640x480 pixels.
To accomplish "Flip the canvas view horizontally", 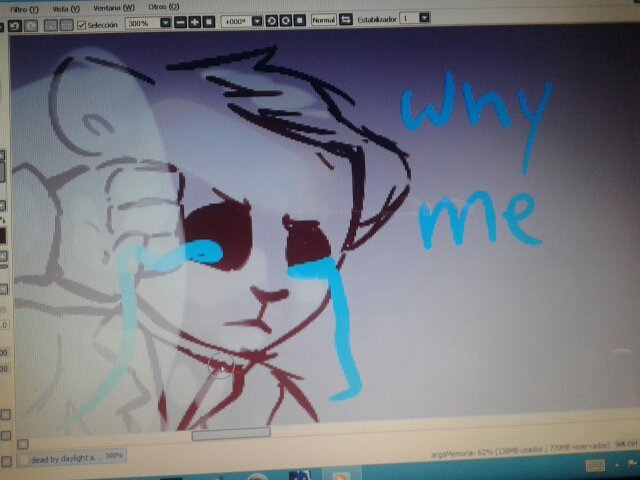I will pyautogui.click(x=346, y=19).
